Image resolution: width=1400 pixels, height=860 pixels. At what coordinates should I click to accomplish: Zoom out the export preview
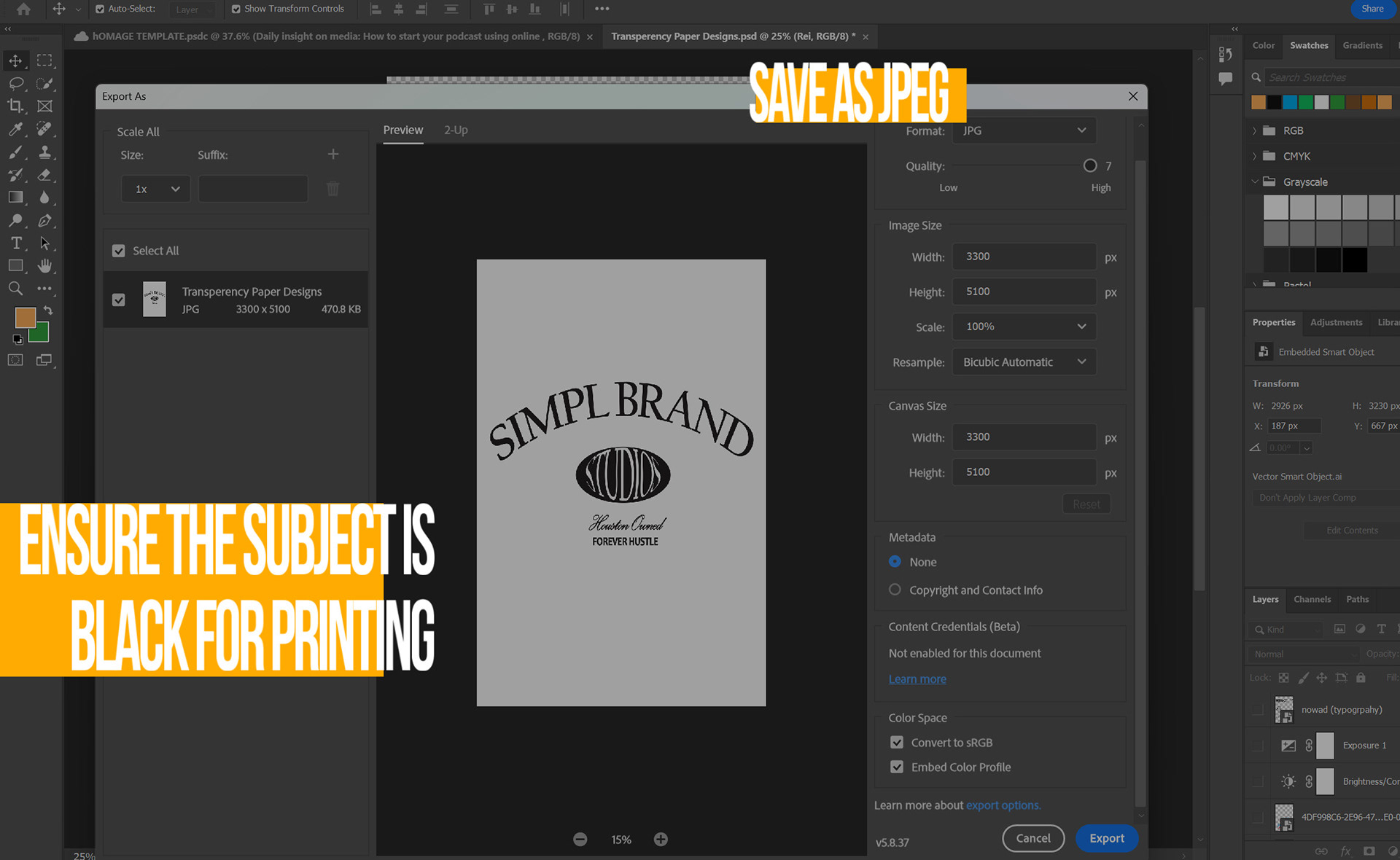580,840
